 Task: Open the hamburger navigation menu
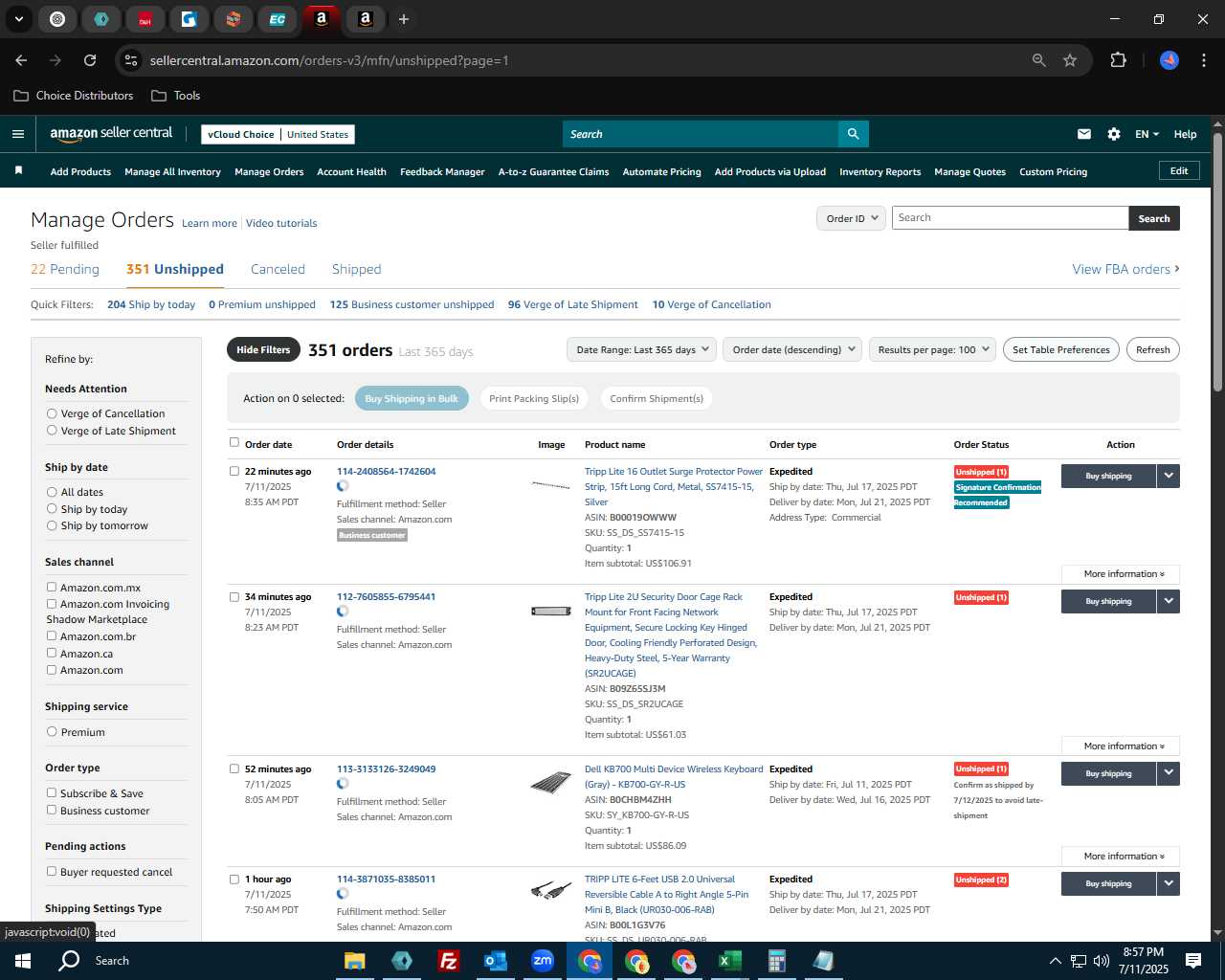coord(17,134)
